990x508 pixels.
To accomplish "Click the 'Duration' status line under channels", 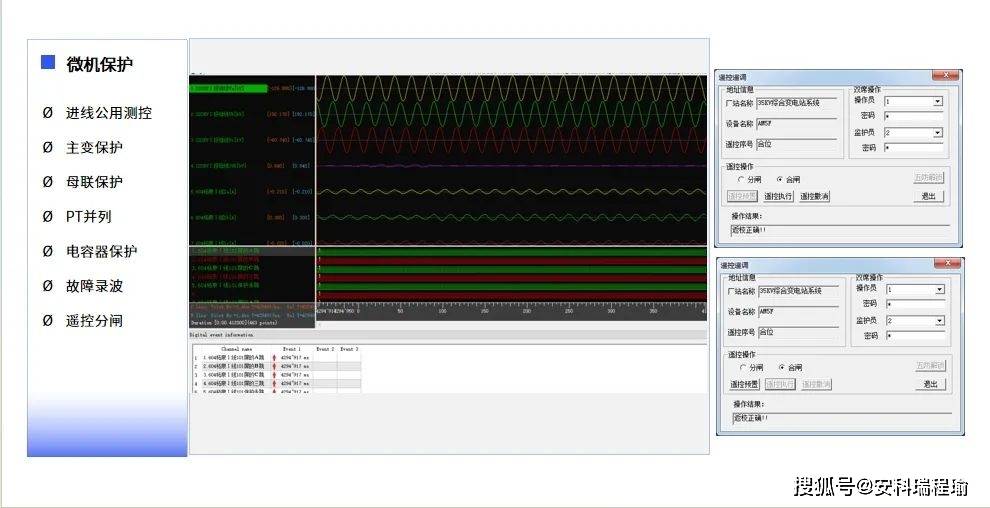I will 234,322.
